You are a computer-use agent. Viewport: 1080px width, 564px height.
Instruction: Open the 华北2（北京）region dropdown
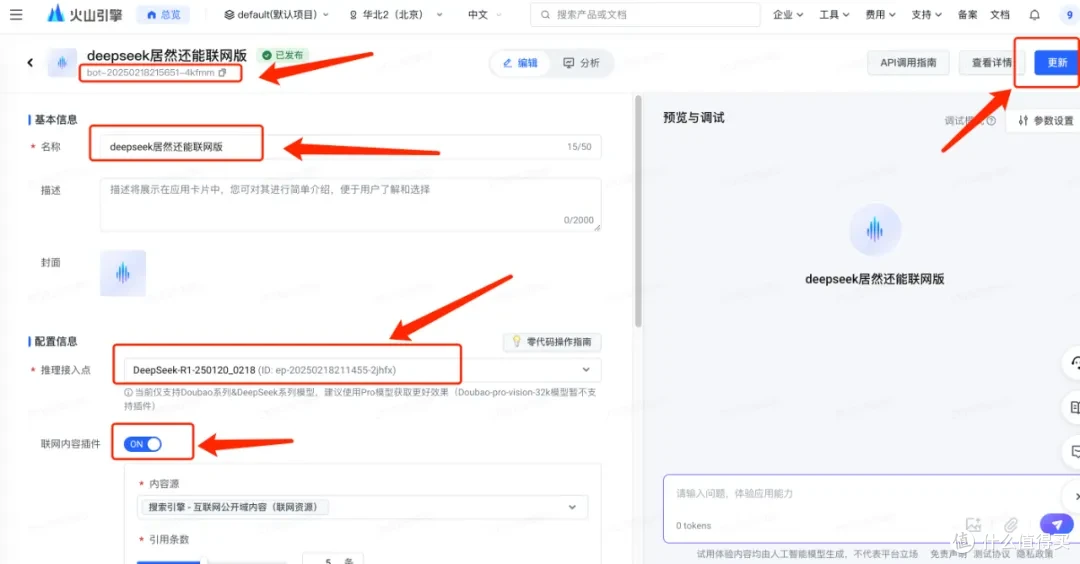click(x=395, y=14)
